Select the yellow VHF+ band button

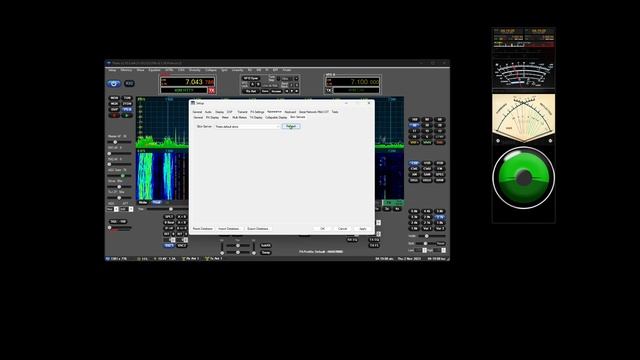click(x=415, y=142)
